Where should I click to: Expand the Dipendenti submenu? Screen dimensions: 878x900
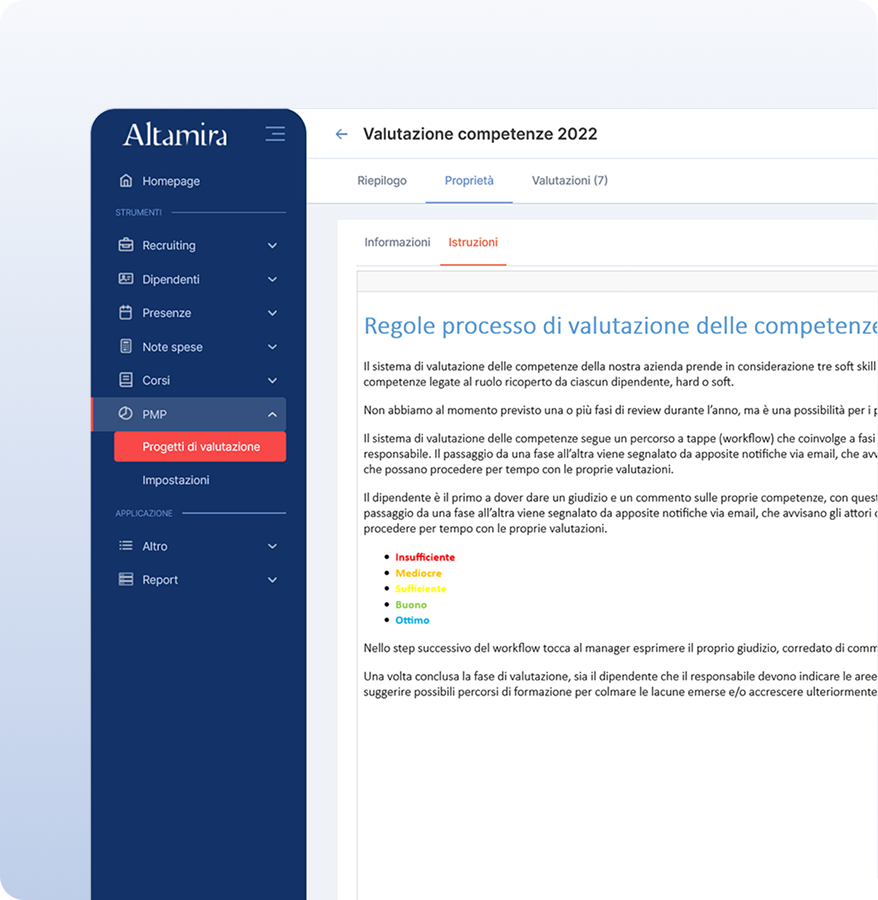pyautogui.click(x=272, y=279)
